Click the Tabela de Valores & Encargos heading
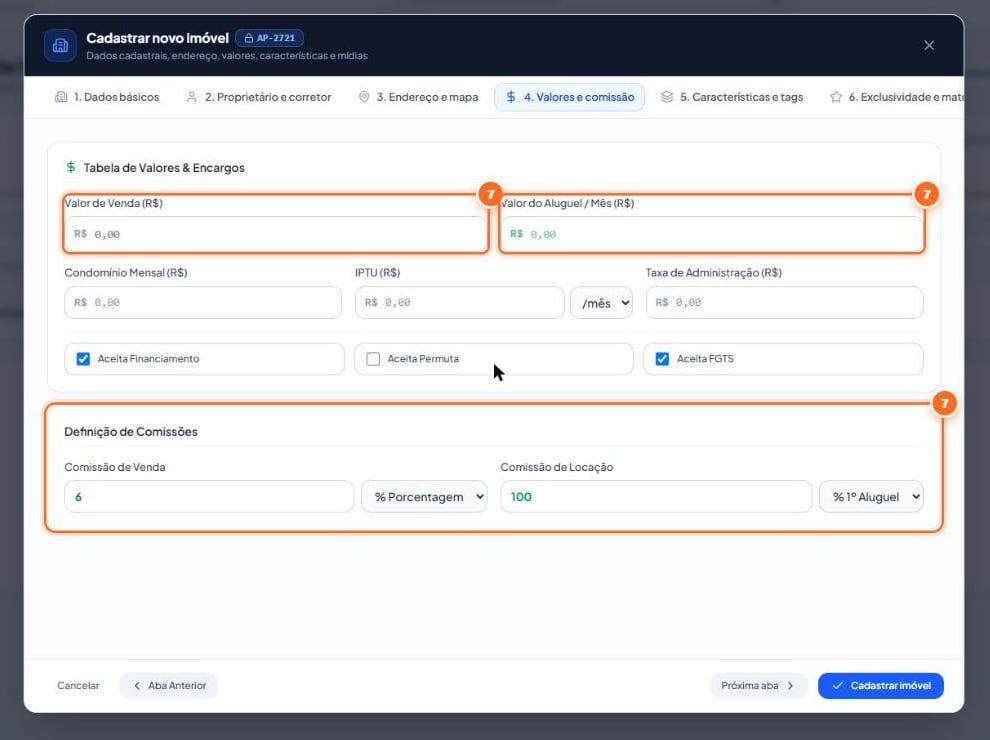Screen dimensions: 990x740 tap(164, 168)
